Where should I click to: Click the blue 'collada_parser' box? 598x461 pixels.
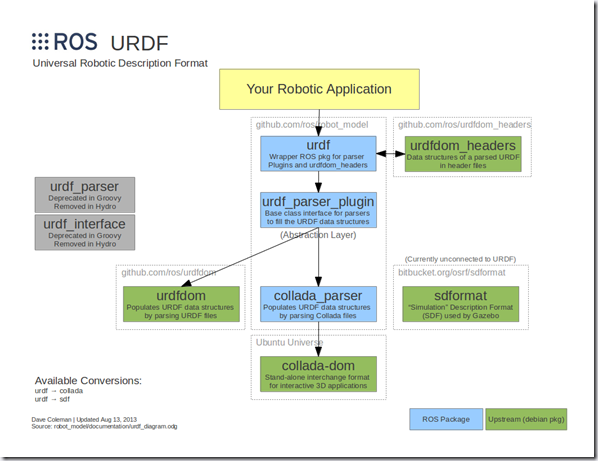[x=318, y=304]
